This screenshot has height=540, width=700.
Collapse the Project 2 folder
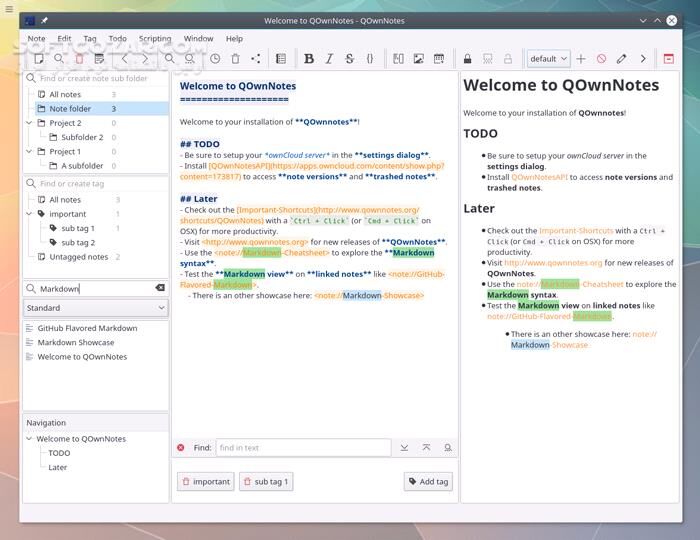coord(29,123)
